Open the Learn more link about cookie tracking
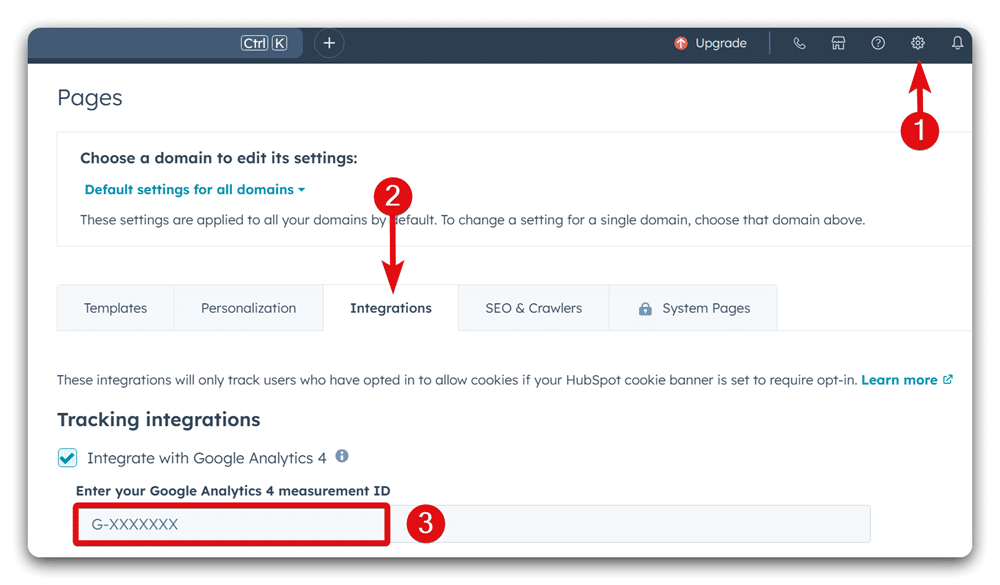The image size is (1000, 585). coord(899,380)
